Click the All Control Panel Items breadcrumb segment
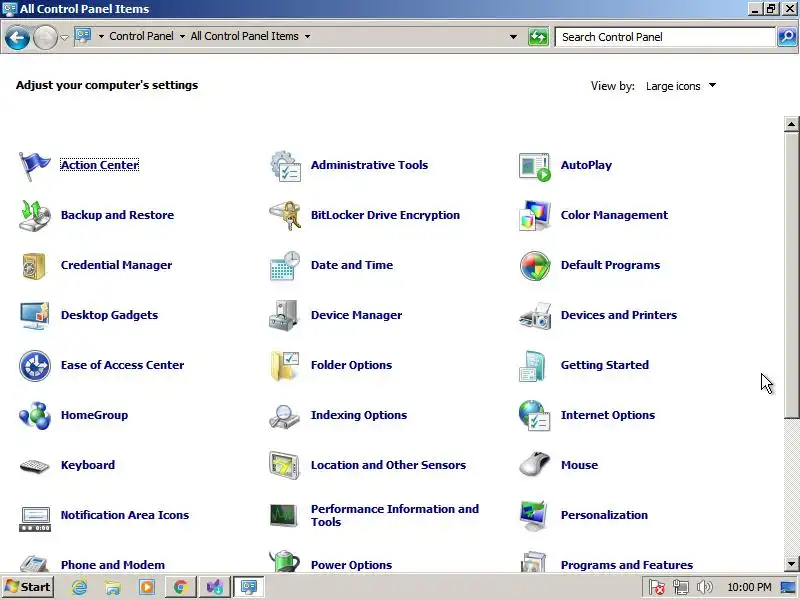The image size is (800, 600). tap(244, 37)
